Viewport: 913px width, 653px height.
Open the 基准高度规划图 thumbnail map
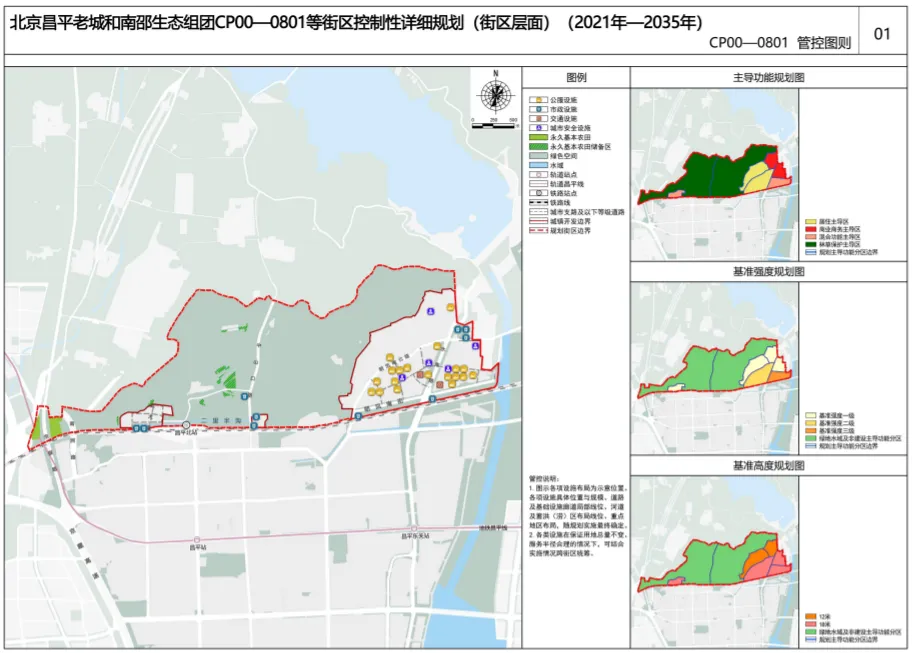pyautogui.click(x=714, y=562)
